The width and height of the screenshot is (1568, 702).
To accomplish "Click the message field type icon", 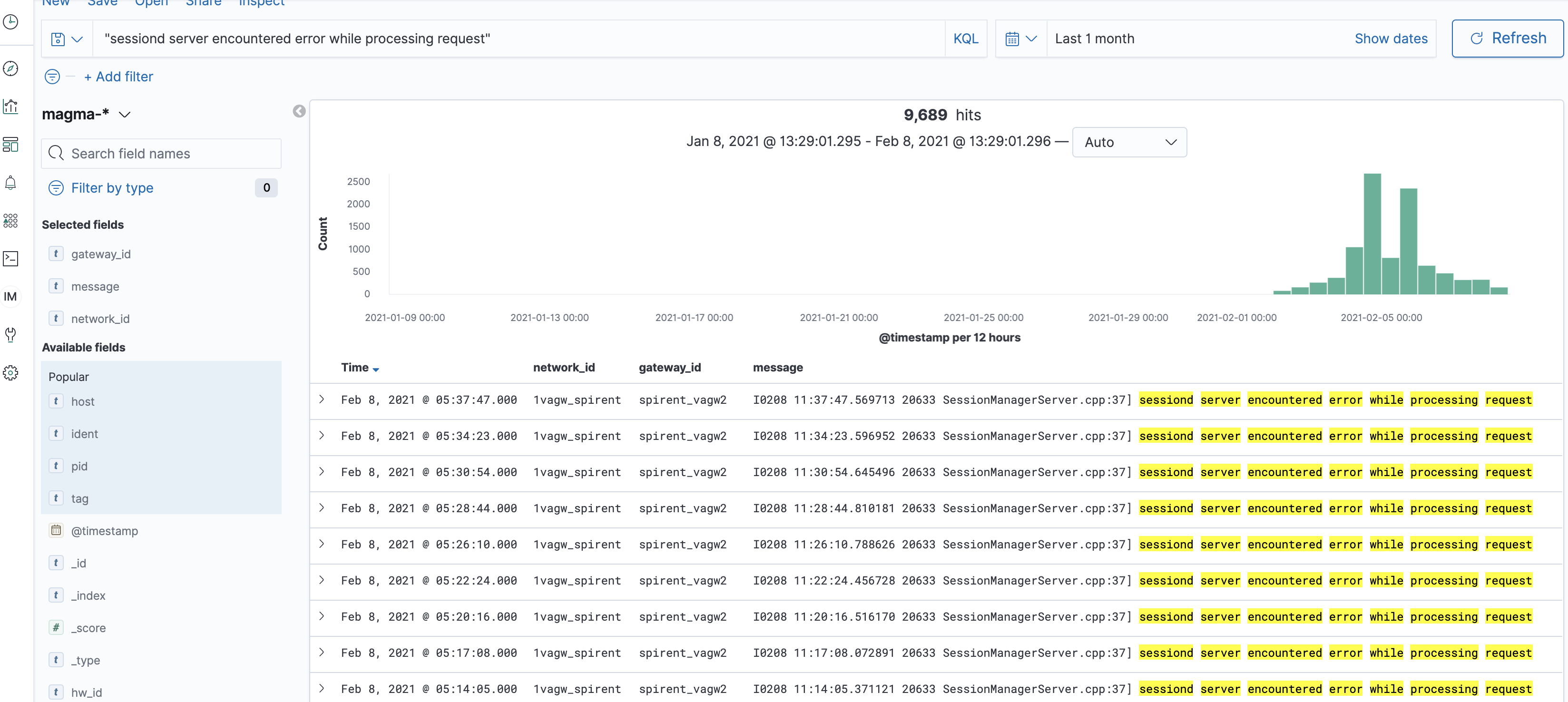I will coord(56,286).
